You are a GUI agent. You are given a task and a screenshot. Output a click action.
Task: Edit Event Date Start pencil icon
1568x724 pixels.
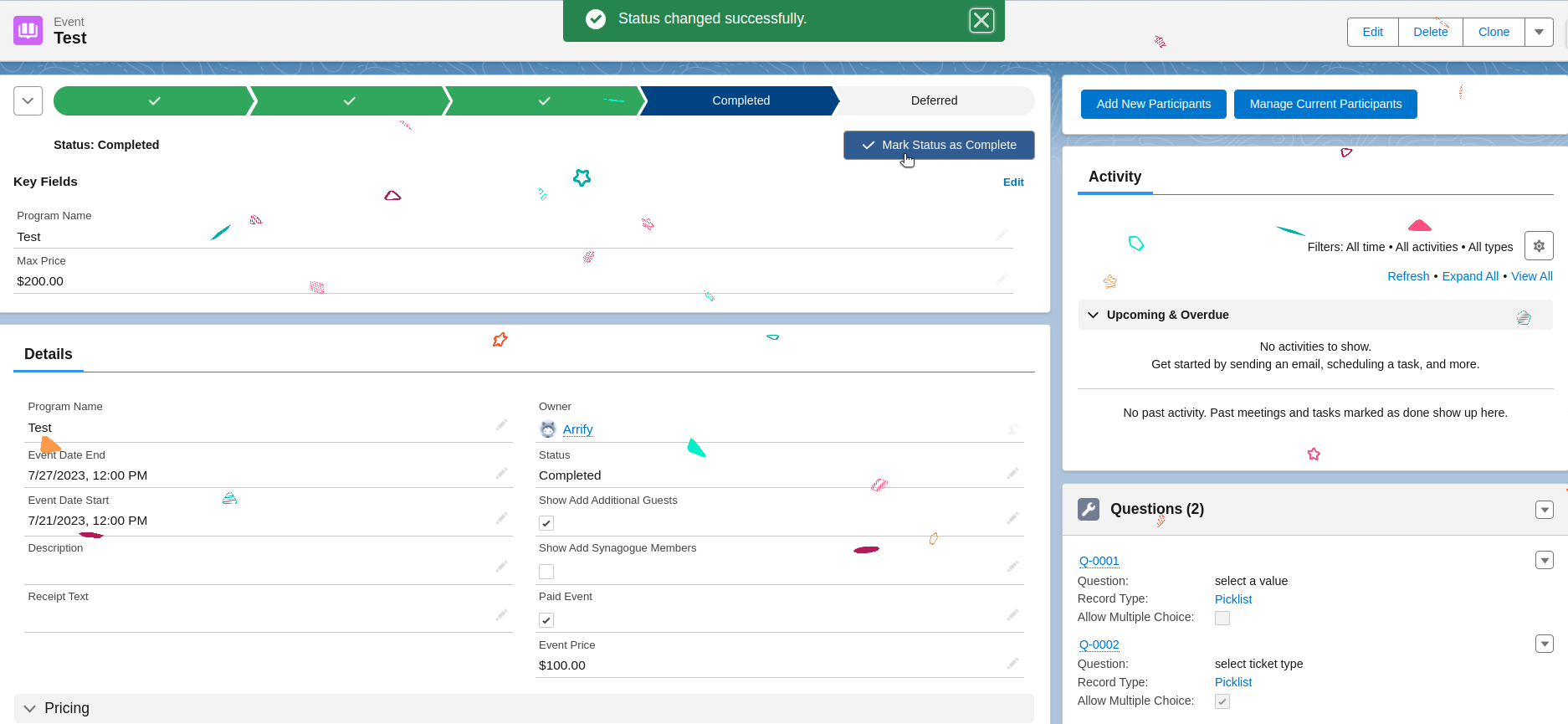(501, 518)
